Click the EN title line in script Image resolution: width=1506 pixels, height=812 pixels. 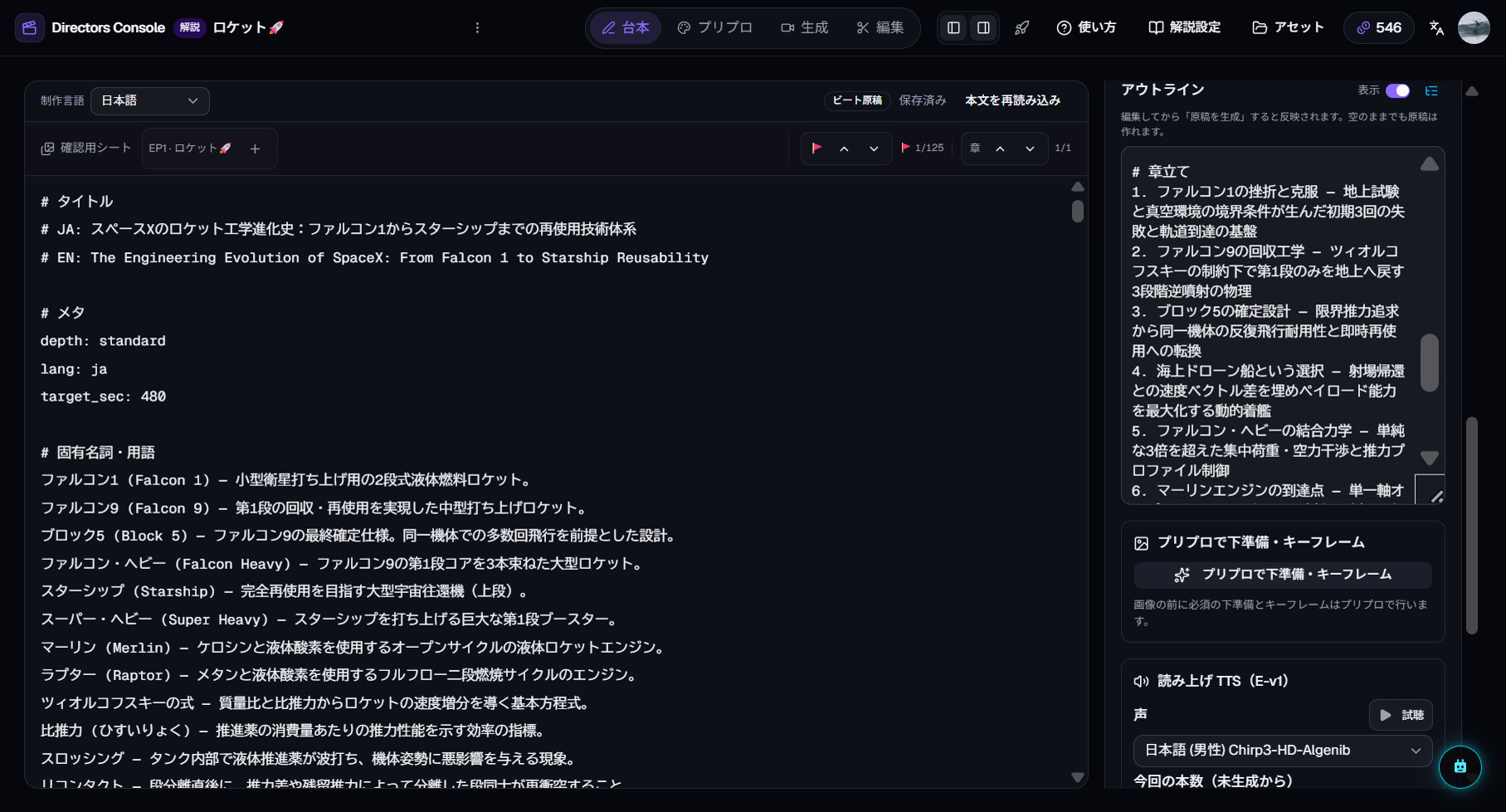pos(375,258)
